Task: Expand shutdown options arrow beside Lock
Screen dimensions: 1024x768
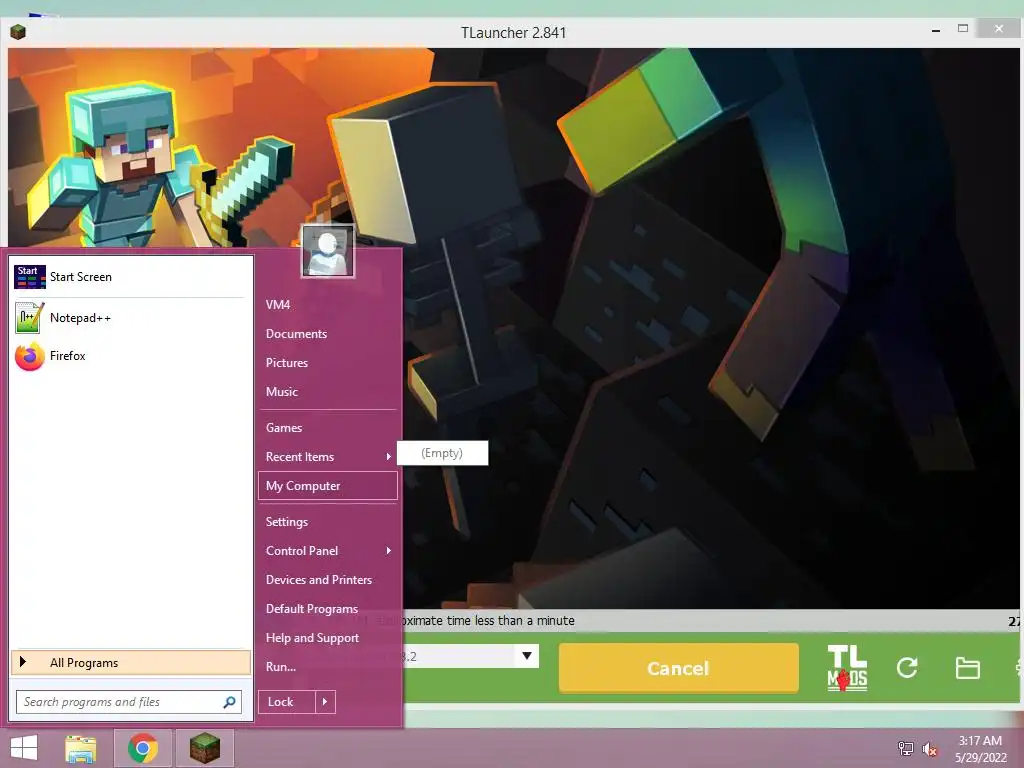Action: pyautogui.click(x=325, y=702)
